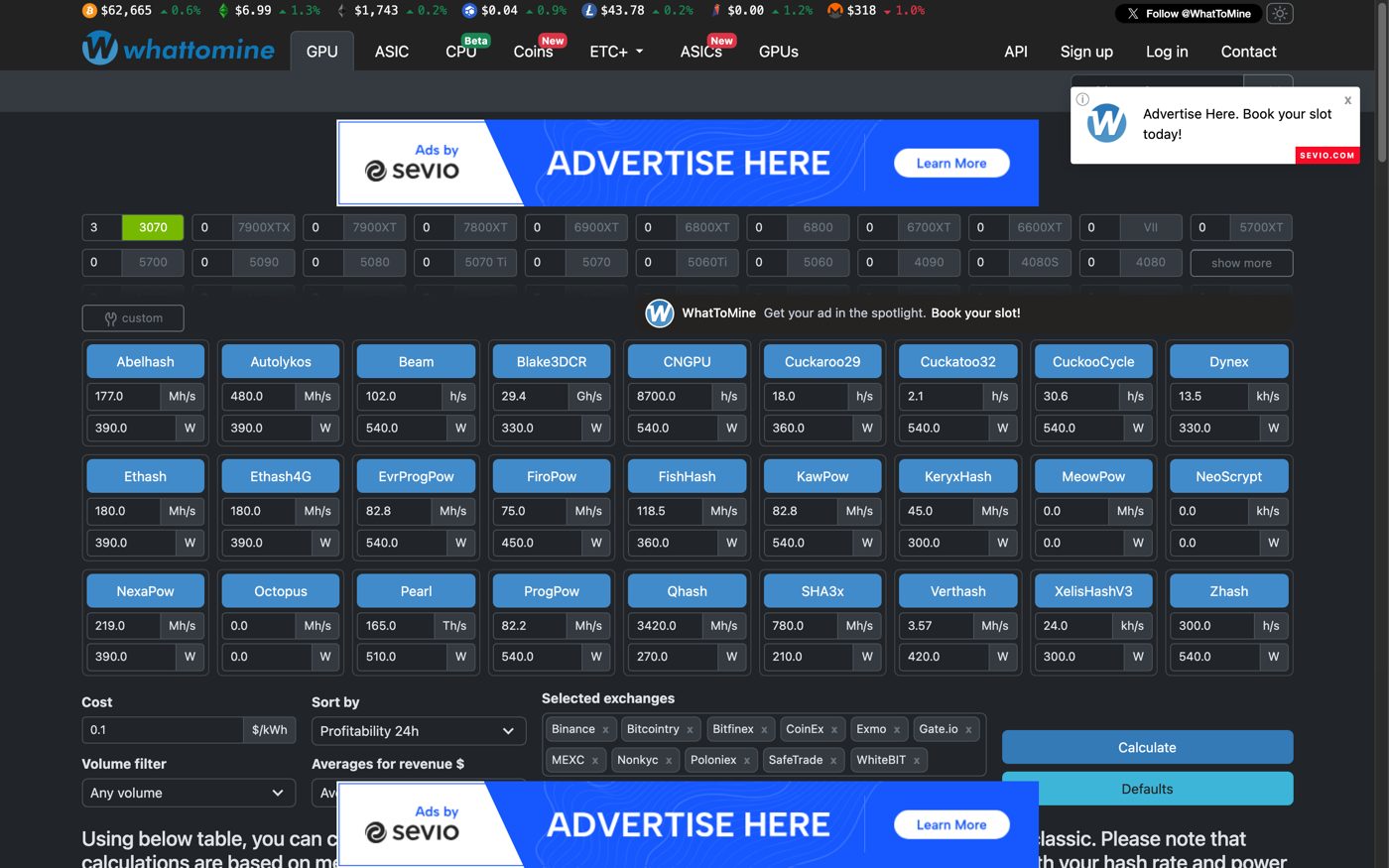
Task: Open the Volume filter dropdown
Action: 189,793
